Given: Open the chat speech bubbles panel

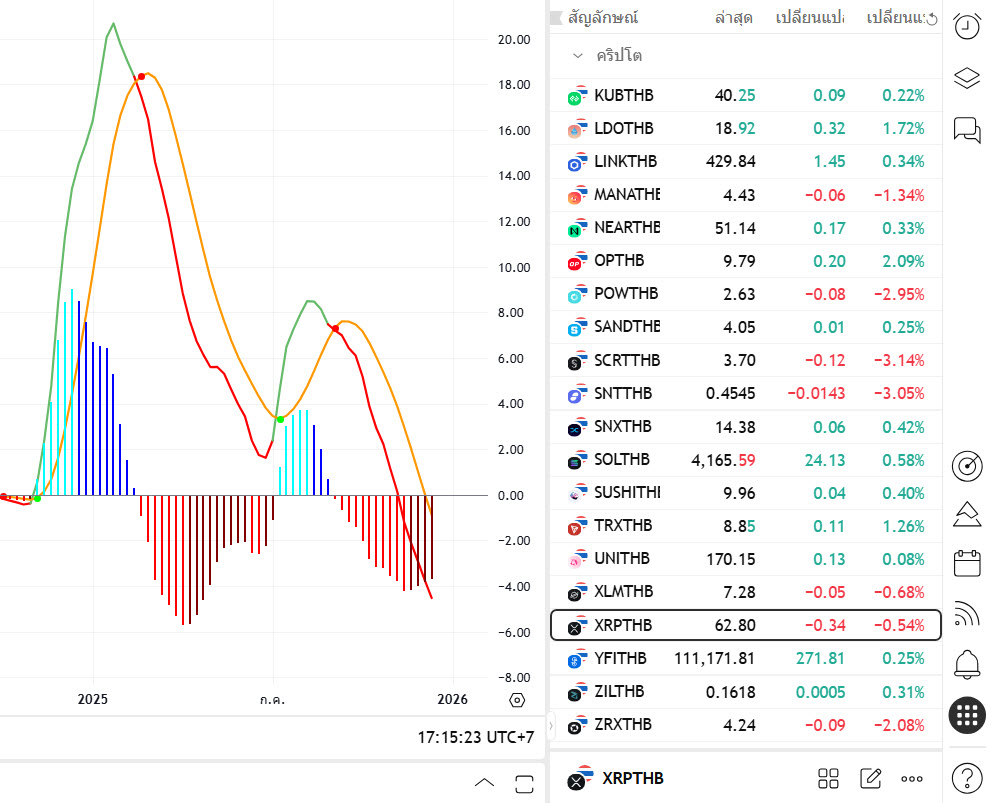Looking at the screenshot, I should pyautogui.click(x=966, y=130).
